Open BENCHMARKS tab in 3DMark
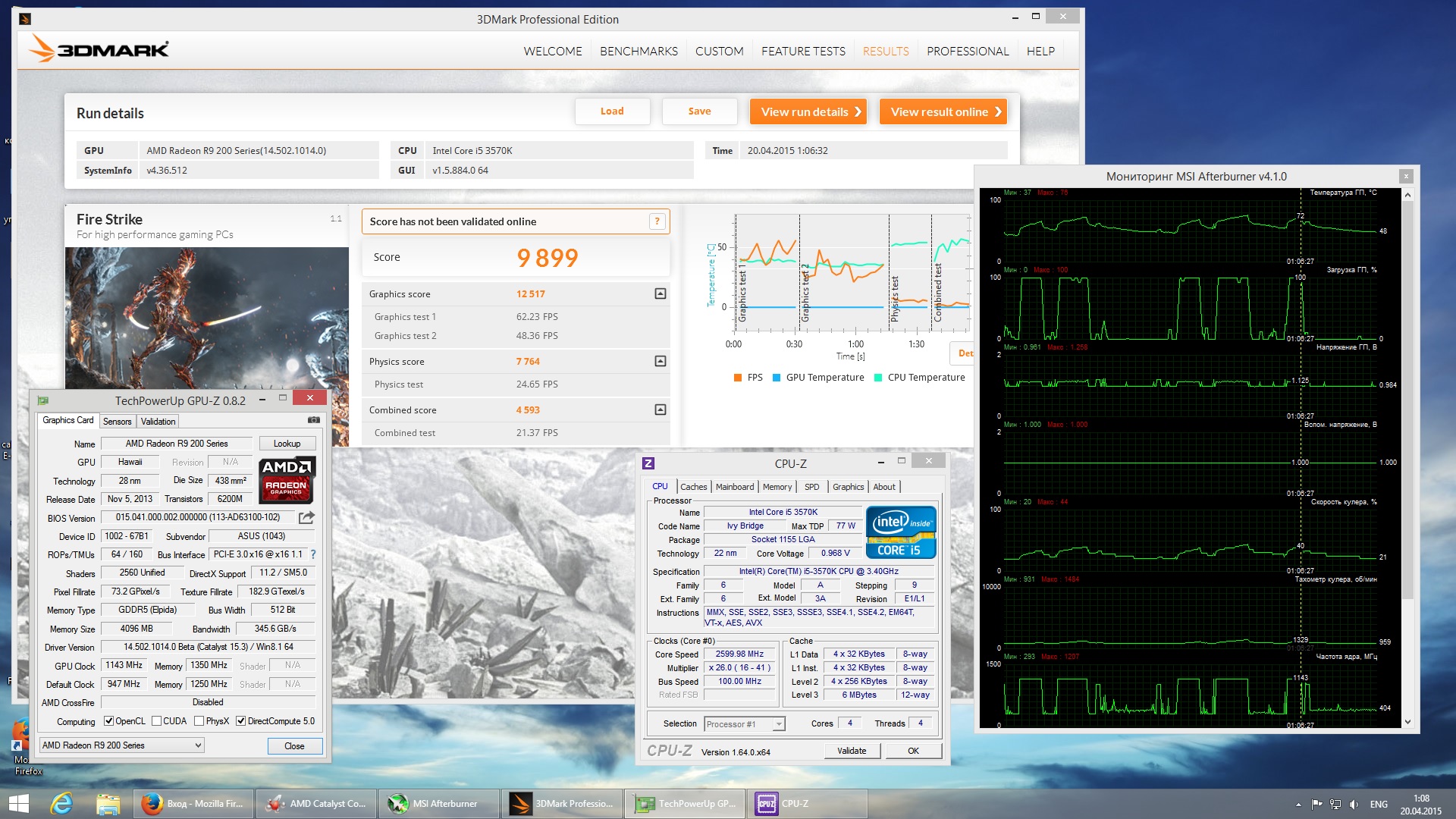Screen dimensions: 1456x819 [x=639, y=51]
